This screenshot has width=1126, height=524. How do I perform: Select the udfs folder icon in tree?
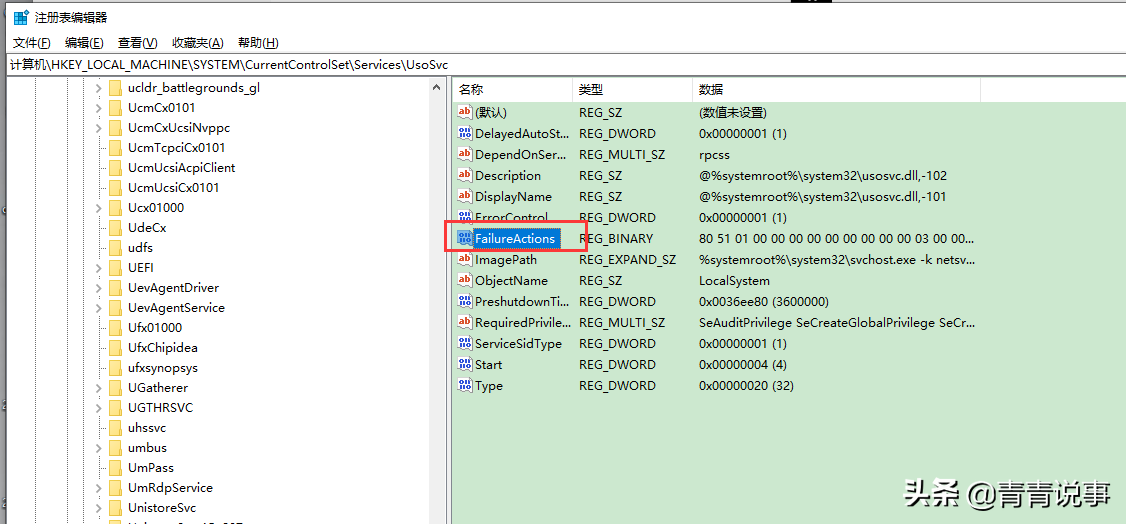pos(115,248)
